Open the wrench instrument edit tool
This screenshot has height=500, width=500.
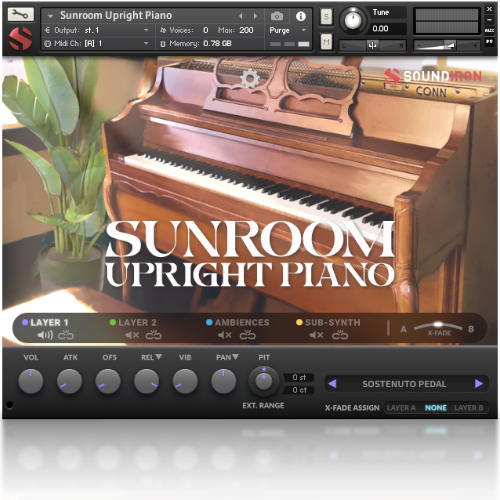21,14
